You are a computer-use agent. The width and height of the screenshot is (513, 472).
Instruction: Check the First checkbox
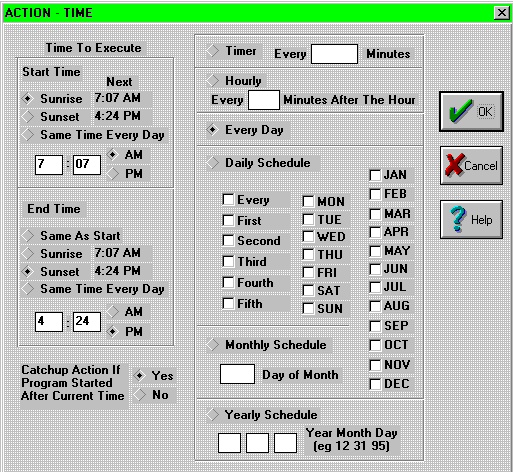coord(228,220)
